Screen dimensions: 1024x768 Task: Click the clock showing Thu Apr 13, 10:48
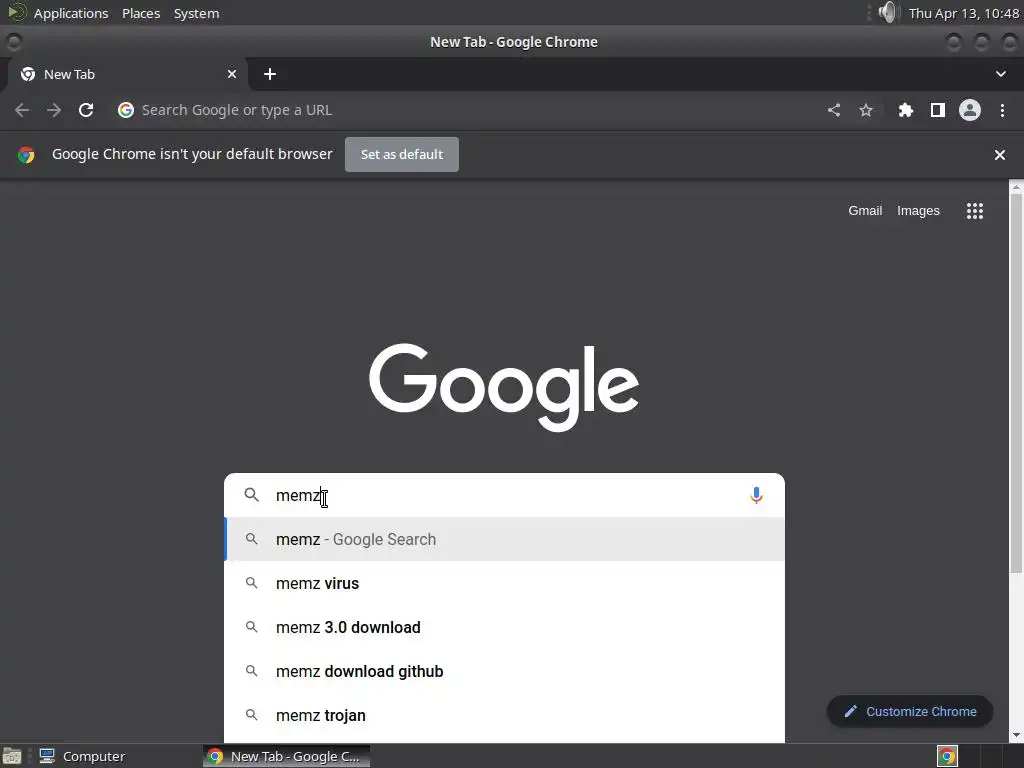click(964, 13)
